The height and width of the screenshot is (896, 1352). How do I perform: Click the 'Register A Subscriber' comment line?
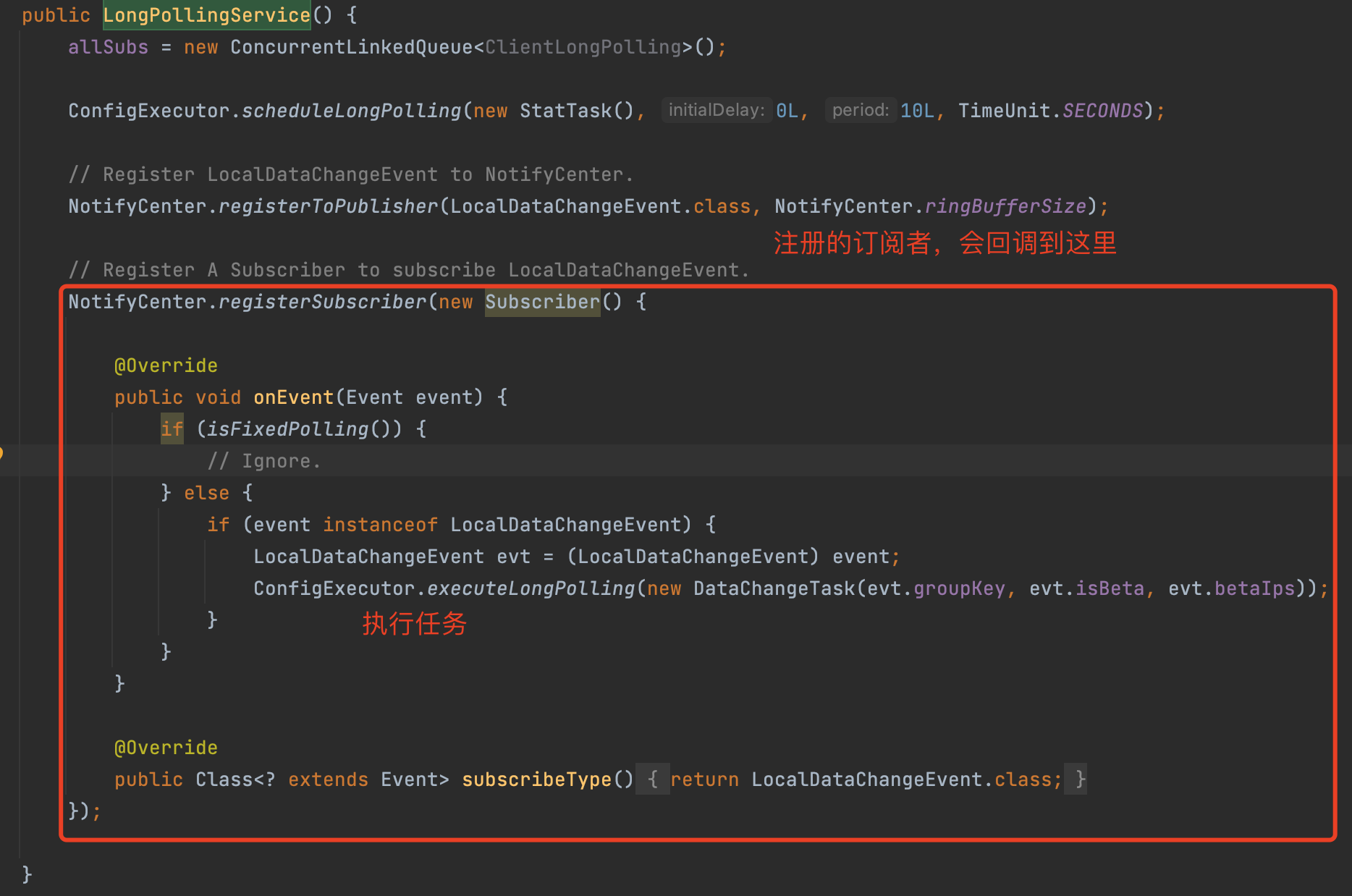click(x=409, y=270)
